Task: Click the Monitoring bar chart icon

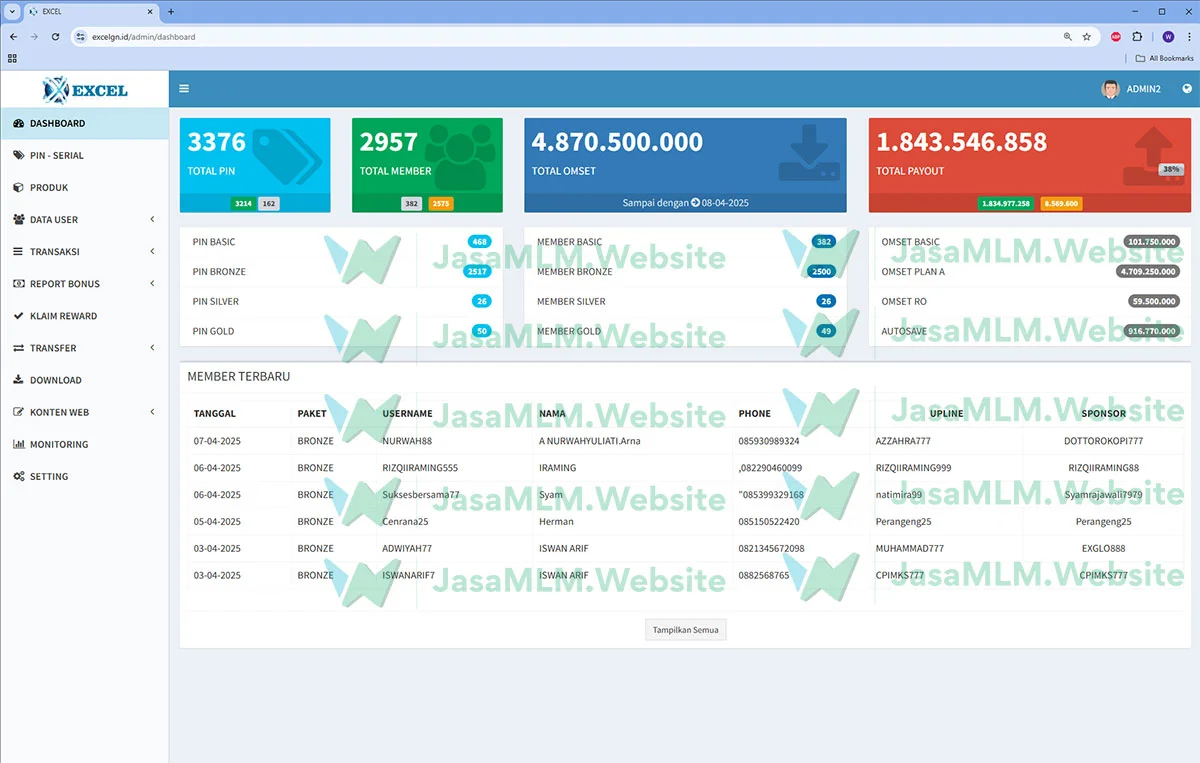Action: [x=19, y=444]
